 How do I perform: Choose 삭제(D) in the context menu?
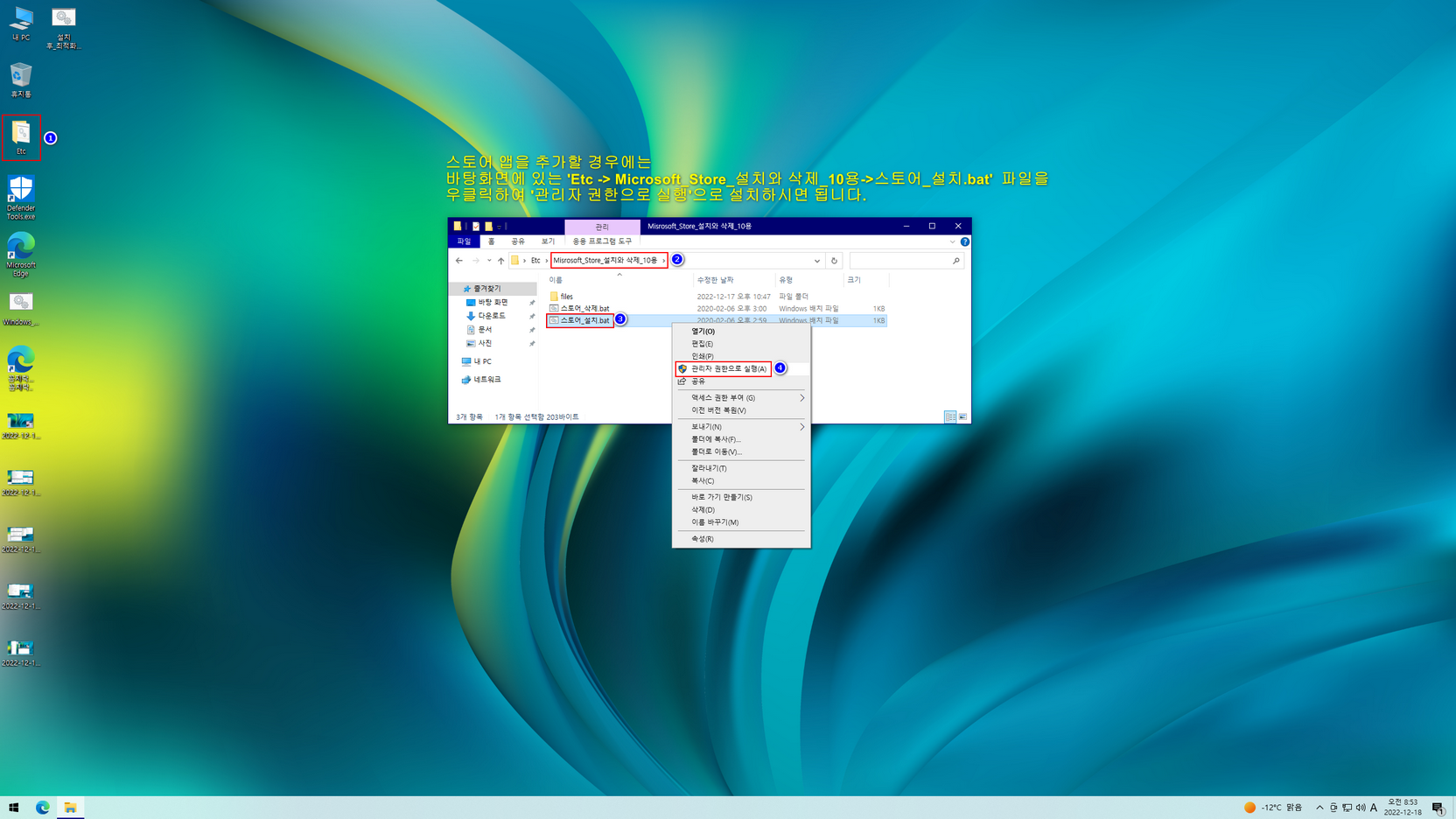coord(741,510)
